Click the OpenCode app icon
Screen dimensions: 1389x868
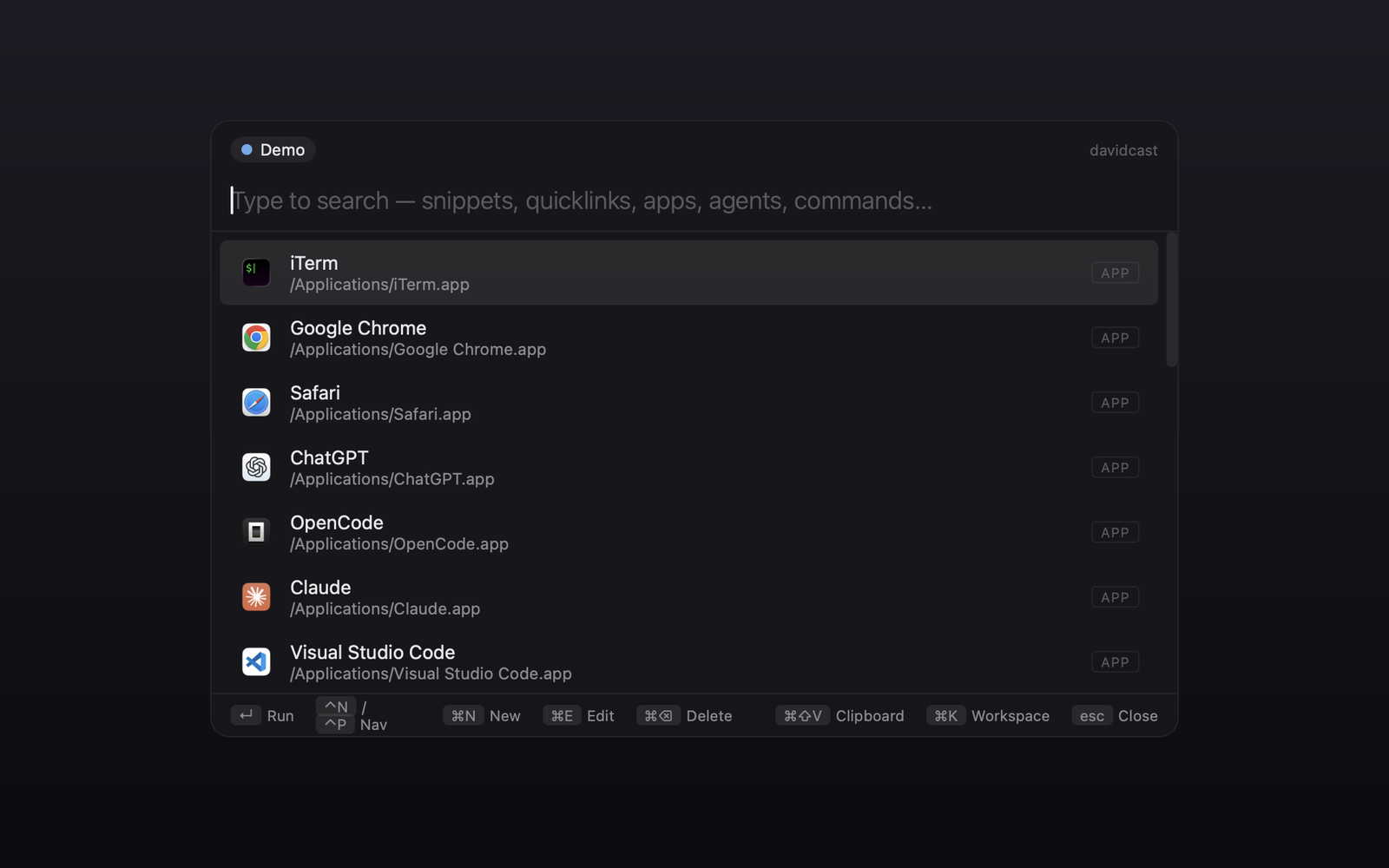(x=256, y=532)
